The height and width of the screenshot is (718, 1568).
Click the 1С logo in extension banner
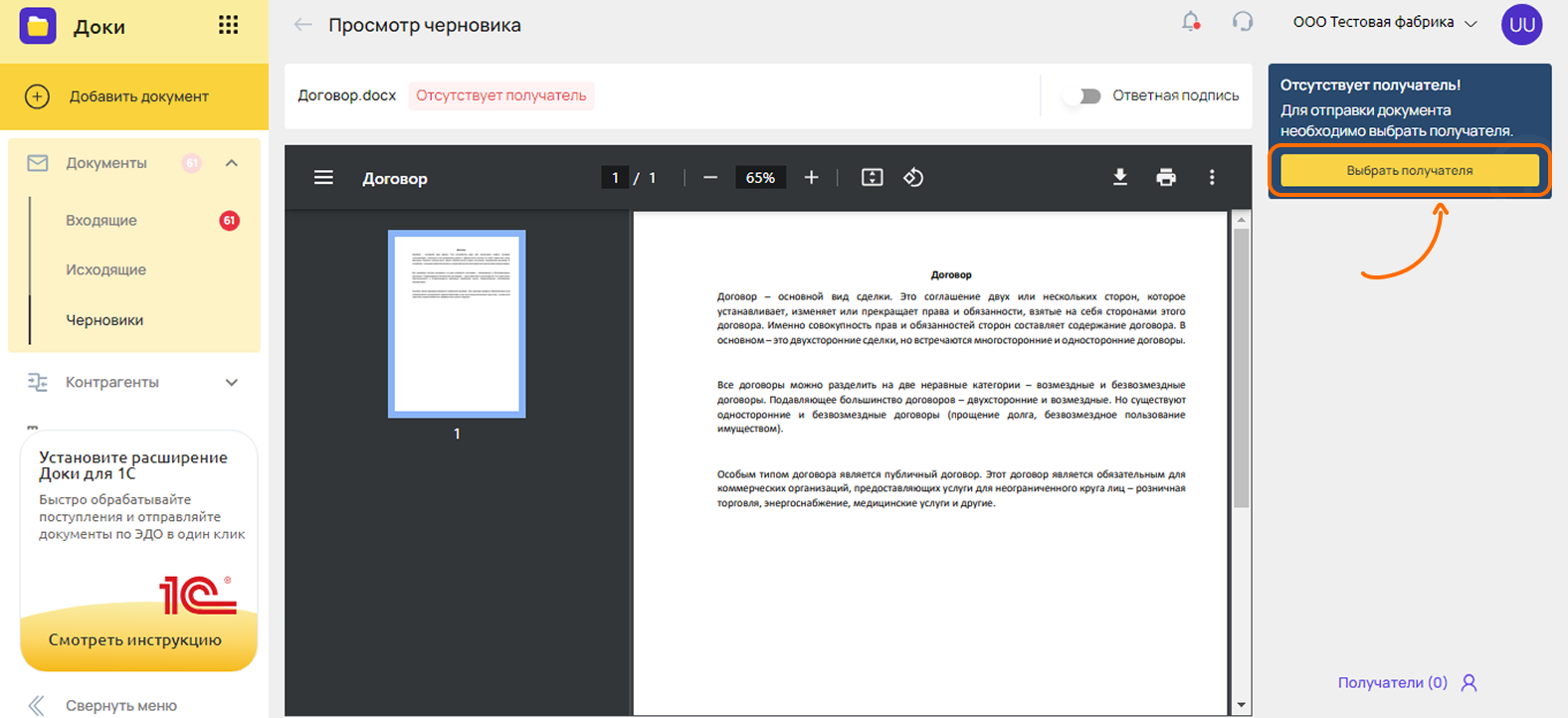click(x=198, y=594)
